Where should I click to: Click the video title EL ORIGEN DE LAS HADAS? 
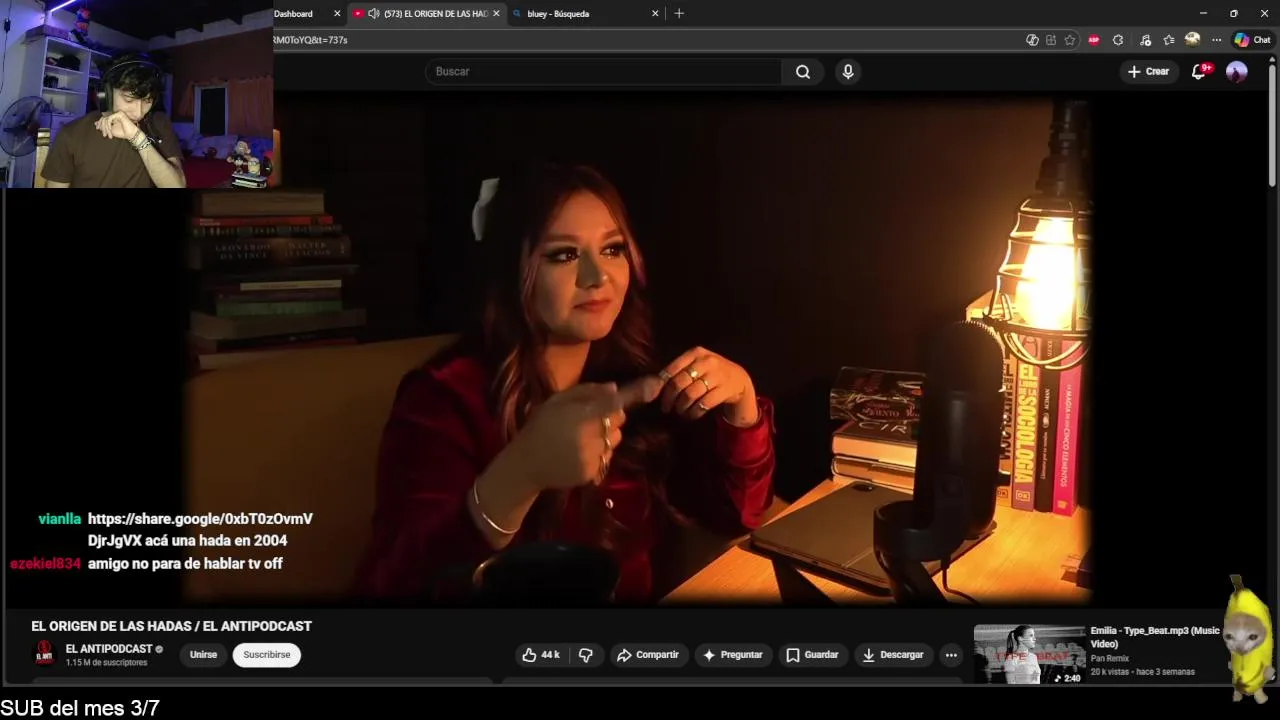171,626
